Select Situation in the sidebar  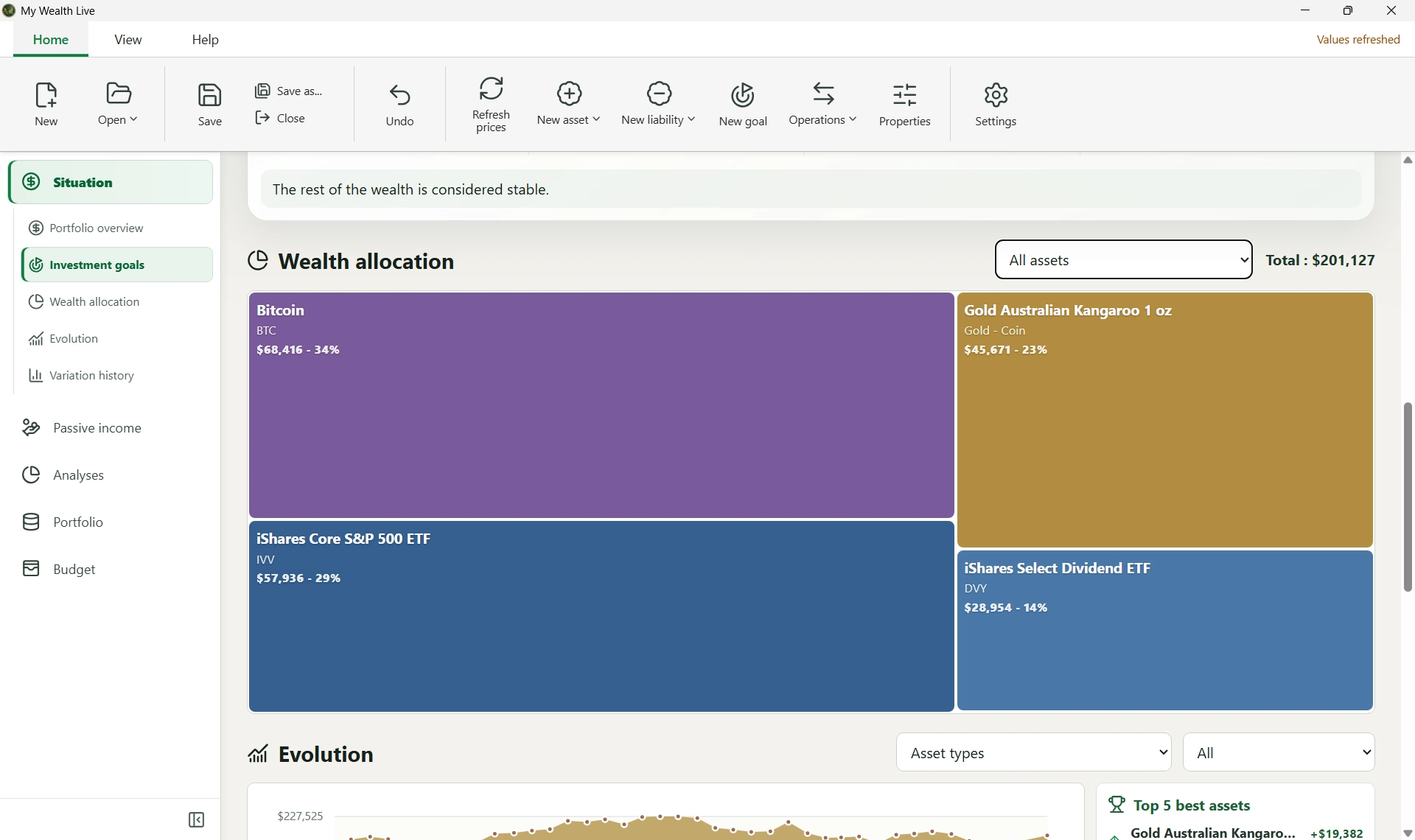pyautogui.click(x=111, y=182)
